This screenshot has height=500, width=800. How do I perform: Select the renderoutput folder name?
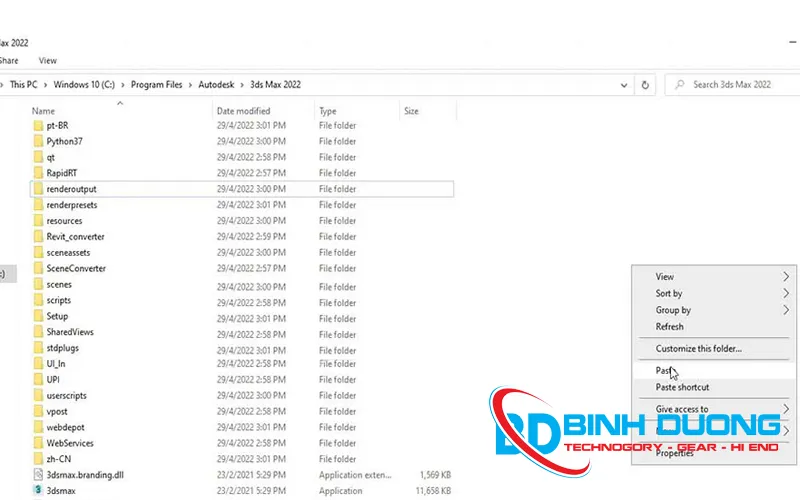pos(71,189)
